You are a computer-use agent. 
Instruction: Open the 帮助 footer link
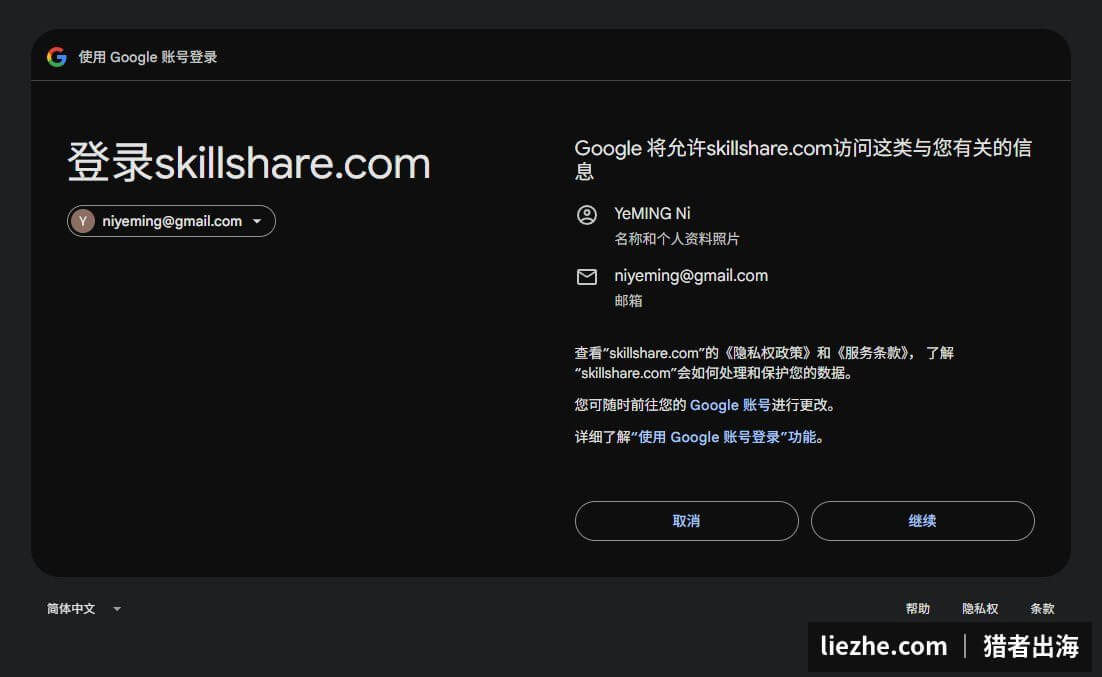[918, 609]
